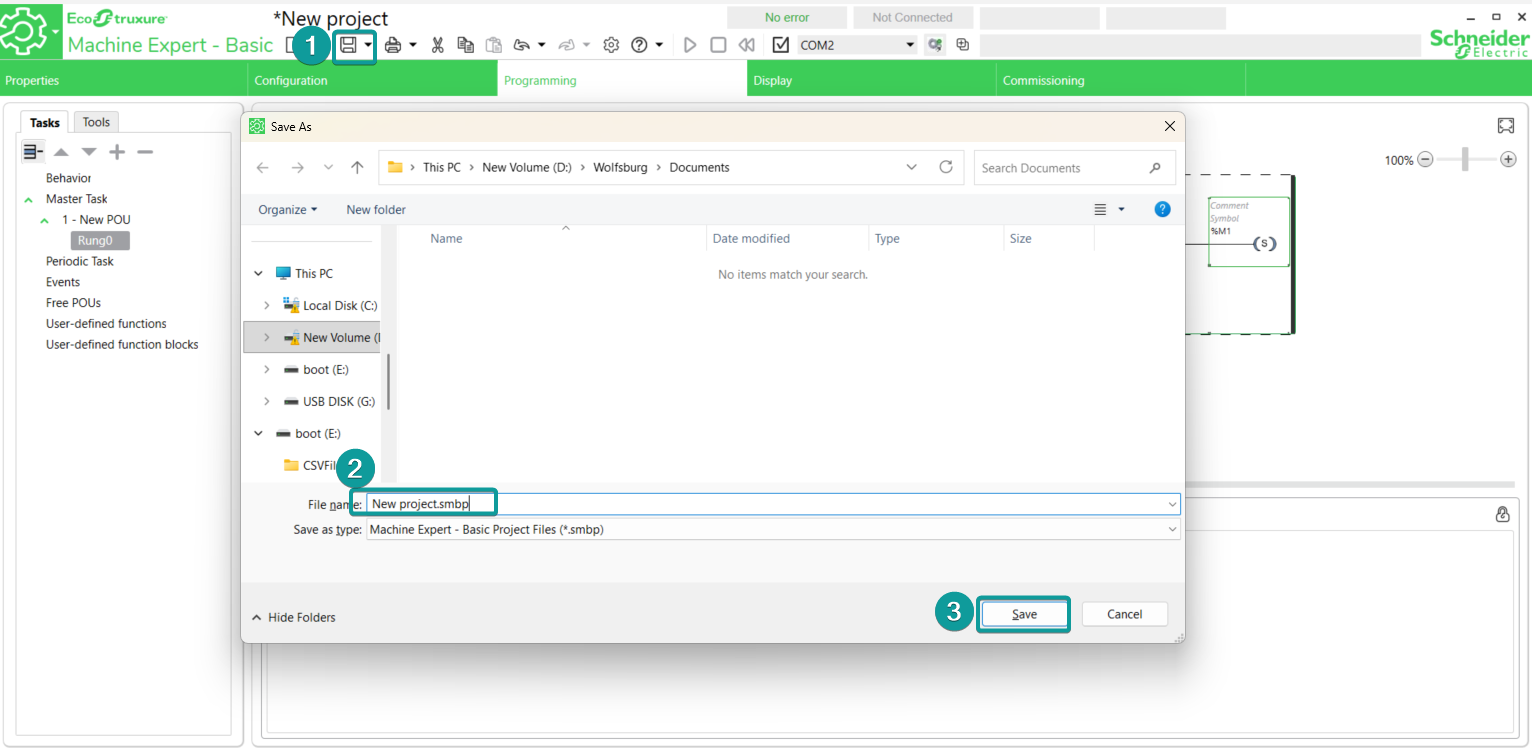1532x749 pixels.
Task: Click the zoom slider handle near 100%
Action: pos(1465,159)
